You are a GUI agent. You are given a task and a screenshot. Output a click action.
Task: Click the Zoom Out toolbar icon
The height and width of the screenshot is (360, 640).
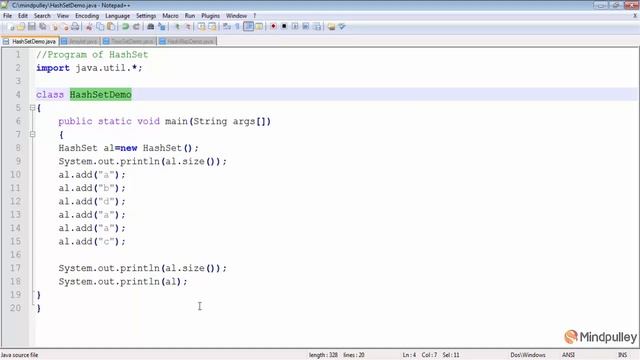coord(189,27)
